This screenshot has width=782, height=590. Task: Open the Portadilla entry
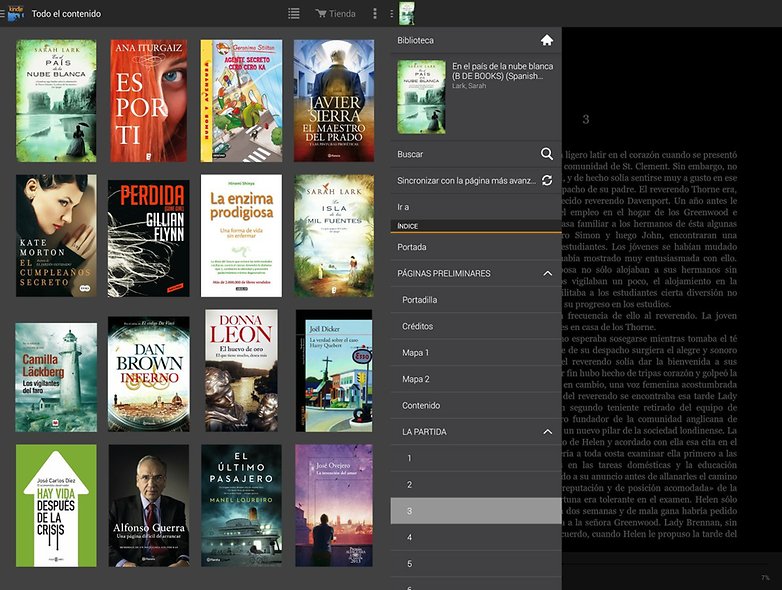[x=476, y=300]
